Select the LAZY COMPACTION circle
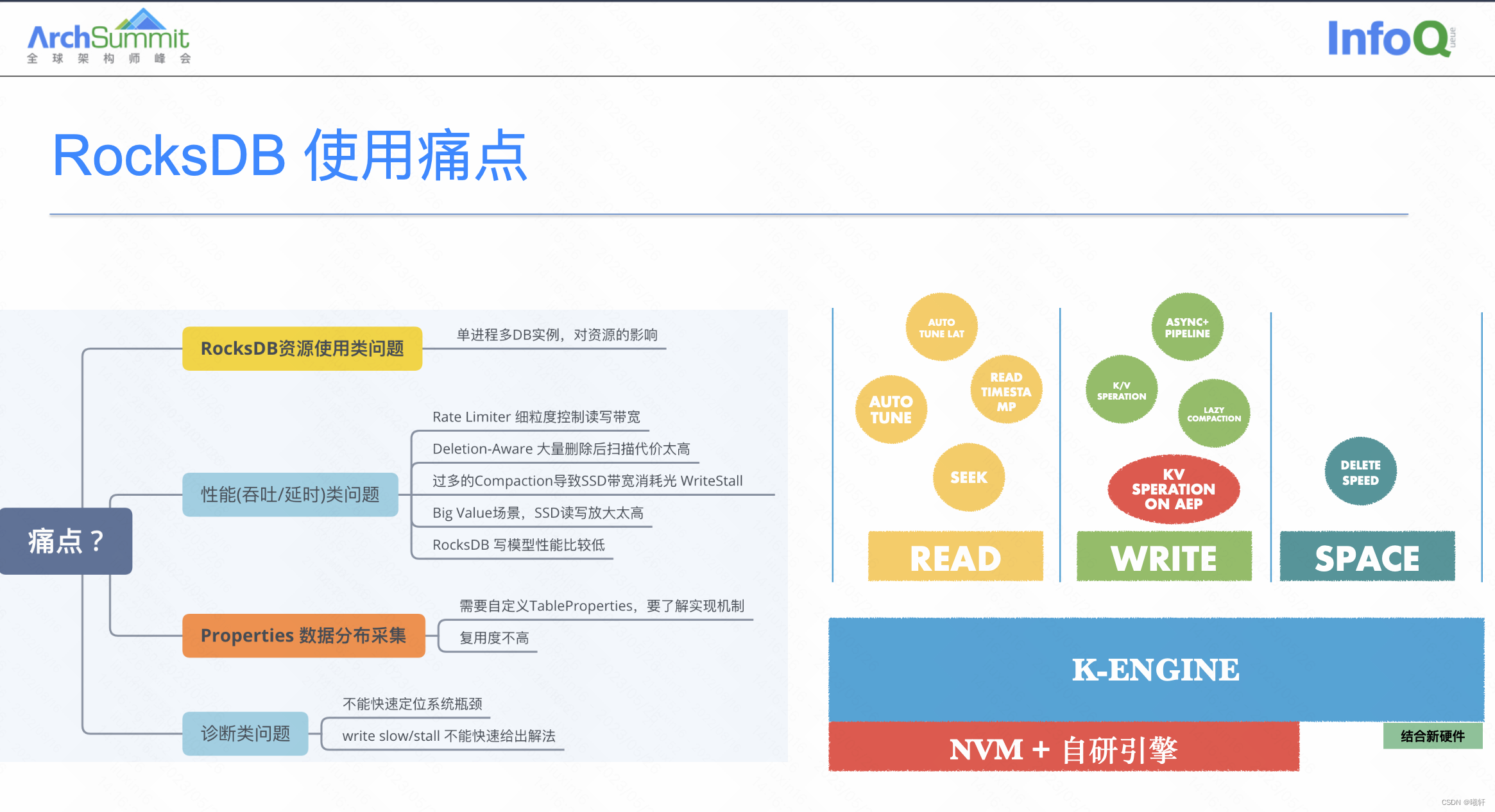Screen dimensions: 1495x812 click(1213, 413)
